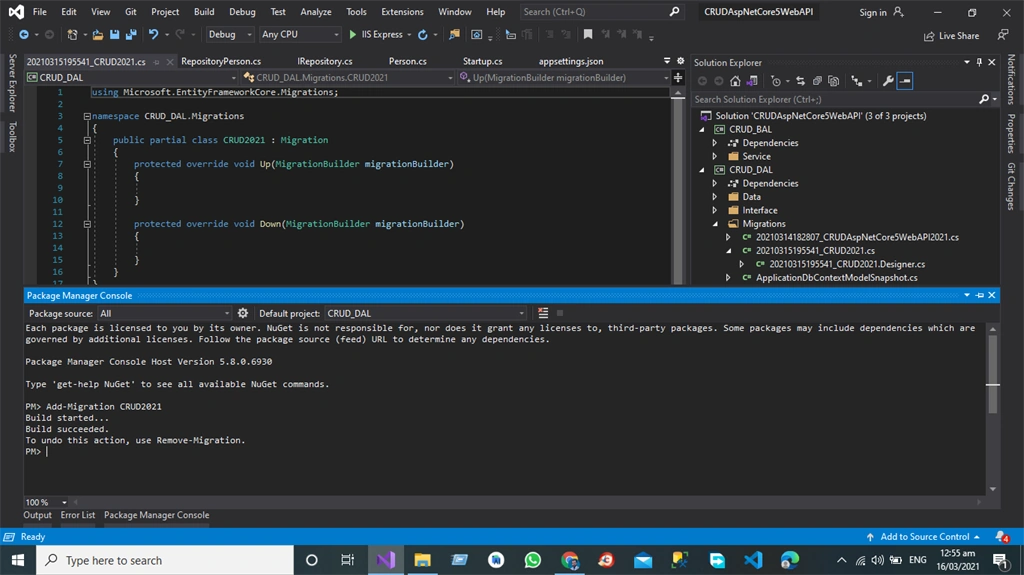Screen dimensions: 1024x575
Task: Switch to the Startup.cs tab
Action: click(x=483, y=61)
